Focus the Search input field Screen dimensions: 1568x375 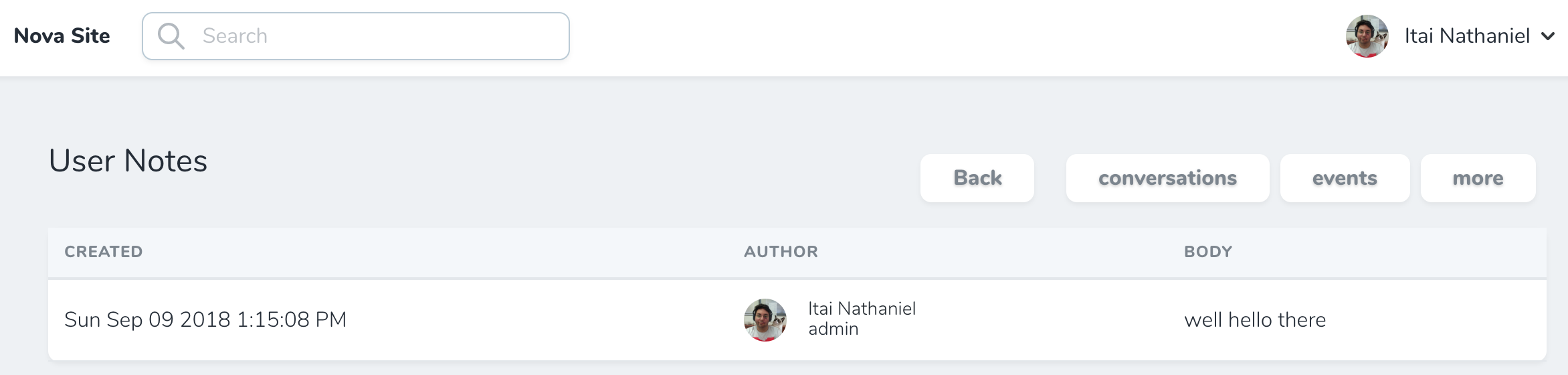381,36
